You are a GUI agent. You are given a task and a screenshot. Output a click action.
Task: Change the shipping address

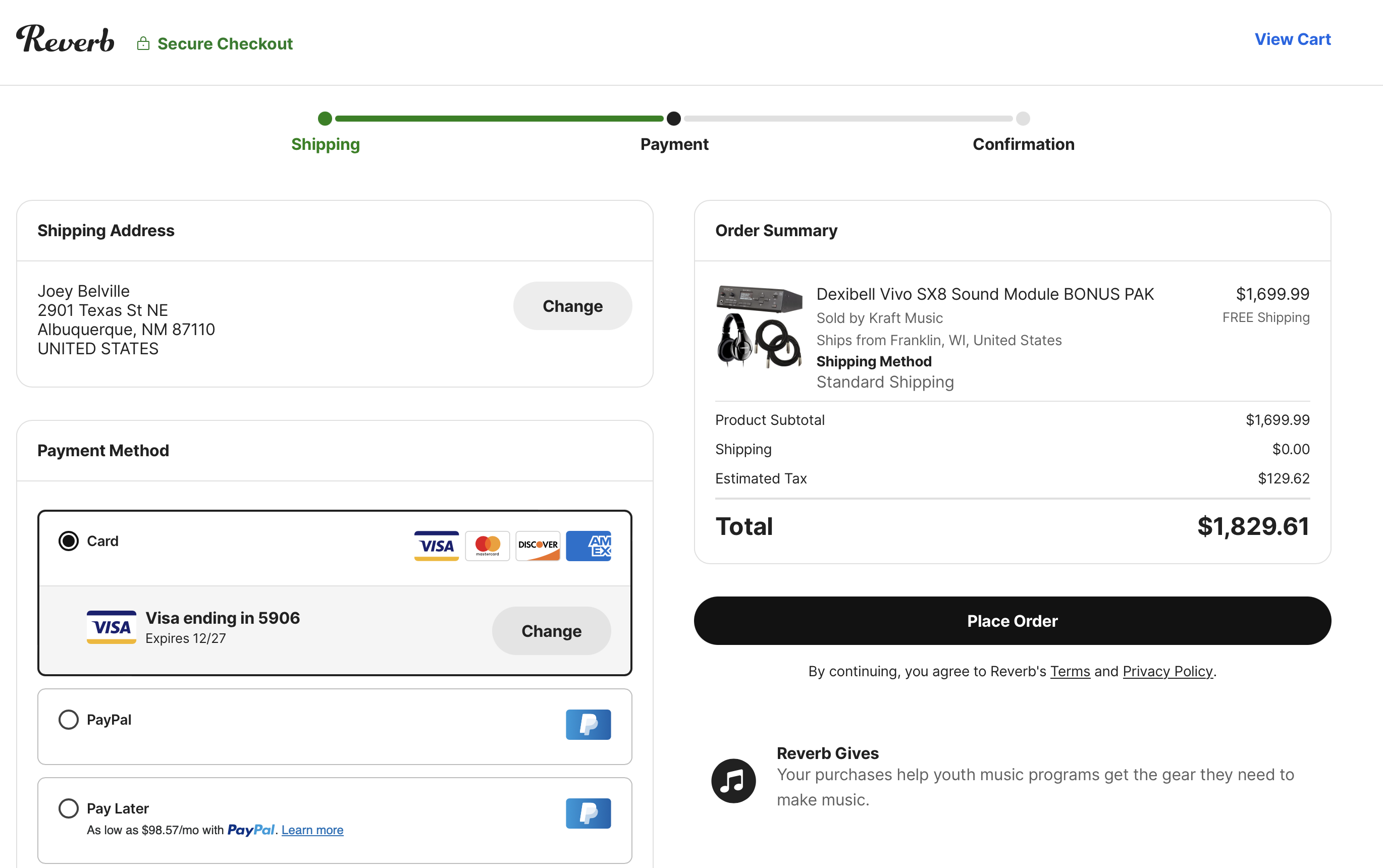tap(572, 306)
